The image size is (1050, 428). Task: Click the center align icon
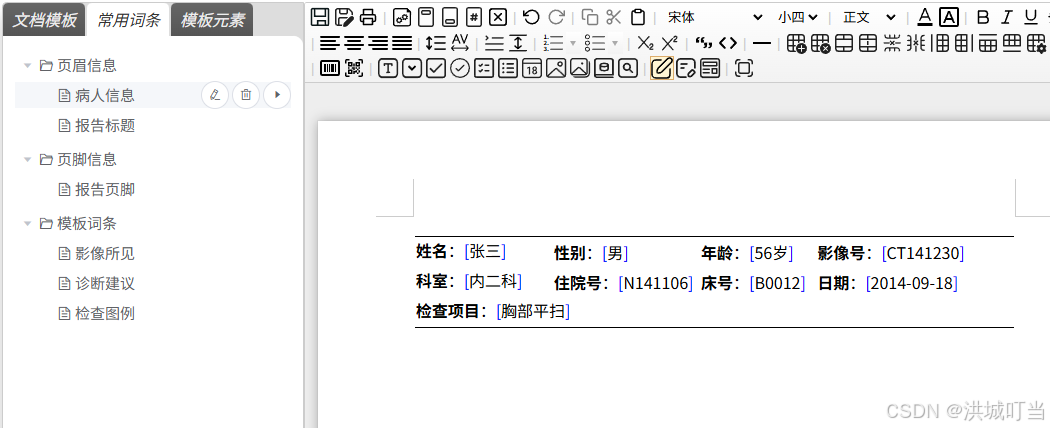coord(354,44)
